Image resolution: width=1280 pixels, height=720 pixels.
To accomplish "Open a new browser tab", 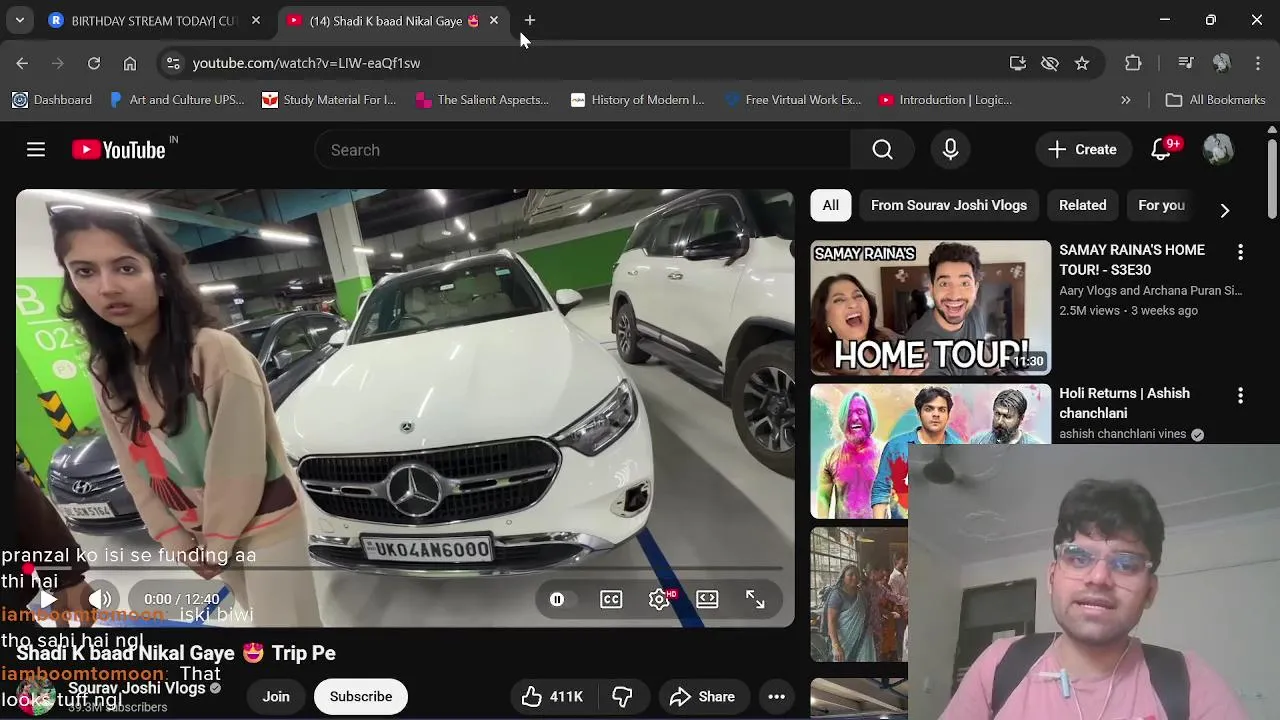I will click(x=530, y=20).
